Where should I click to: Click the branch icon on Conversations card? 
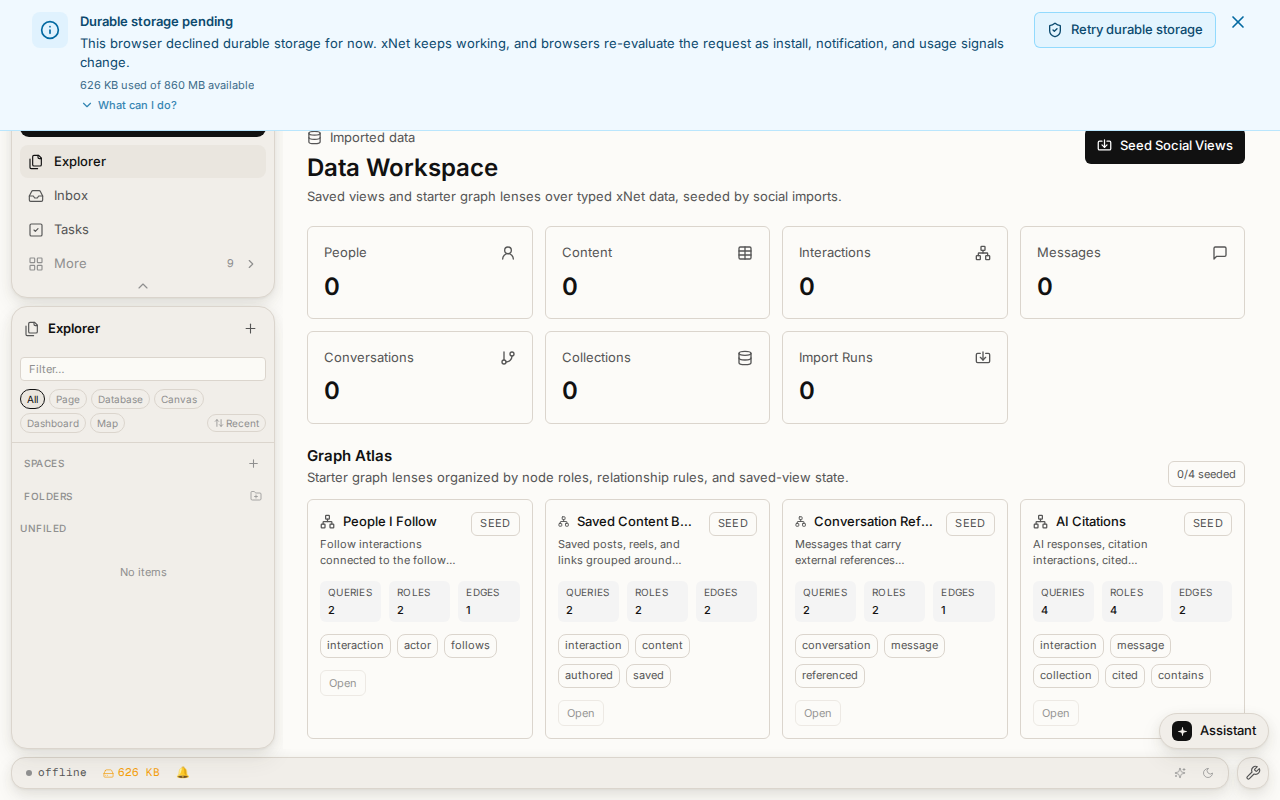click(508, 358)
